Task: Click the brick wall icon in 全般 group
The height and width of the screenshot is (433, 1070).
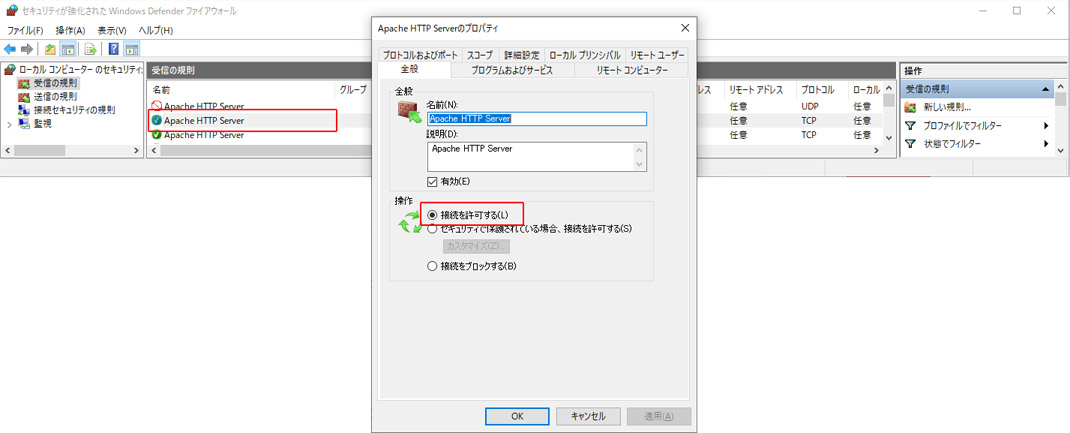Action: pos(409,113)
